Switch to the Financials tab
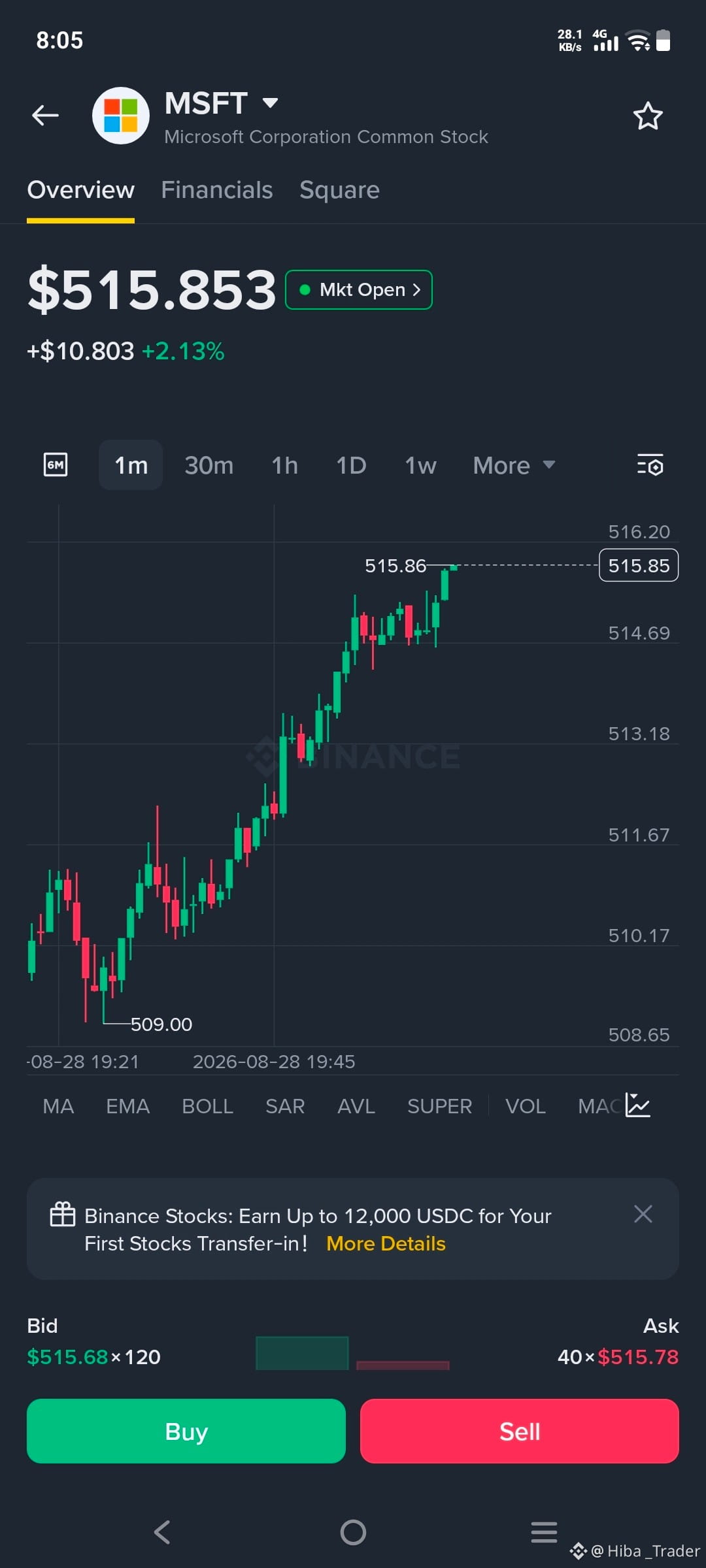 click(216, 190)
